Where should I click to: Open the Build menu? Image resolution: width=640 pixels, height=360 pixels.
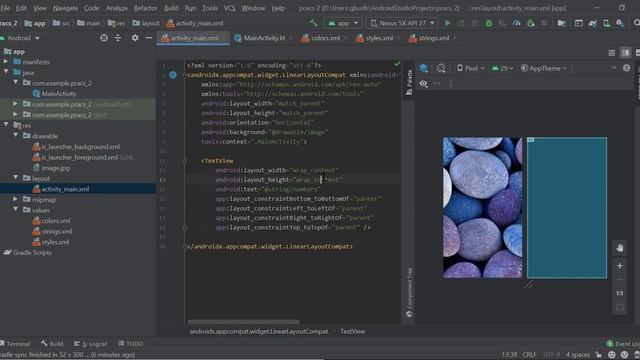pyautogui.click(x=171, y=8)
